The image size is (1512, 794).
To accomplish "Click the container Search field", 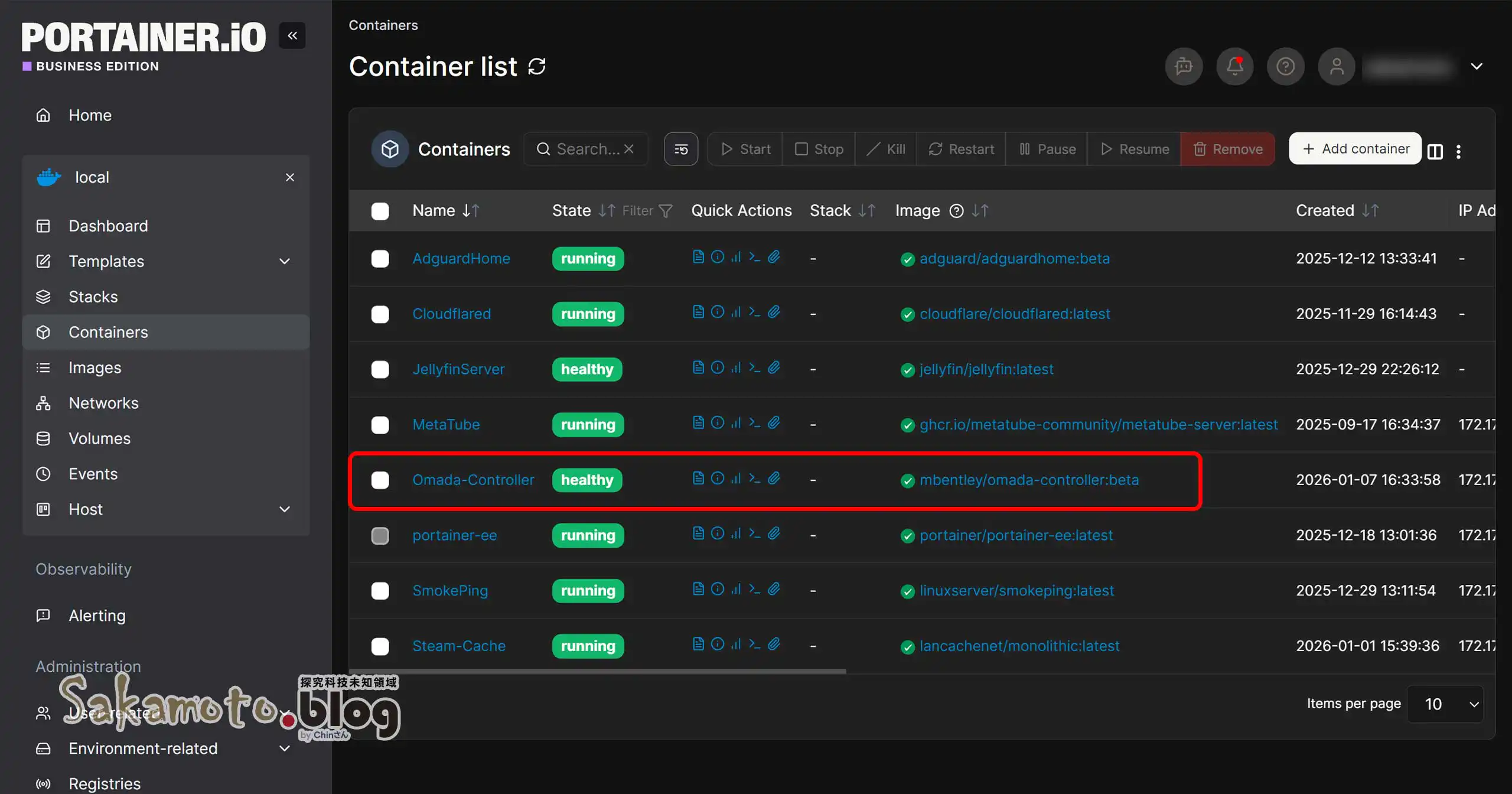I will tap(587, 149).
